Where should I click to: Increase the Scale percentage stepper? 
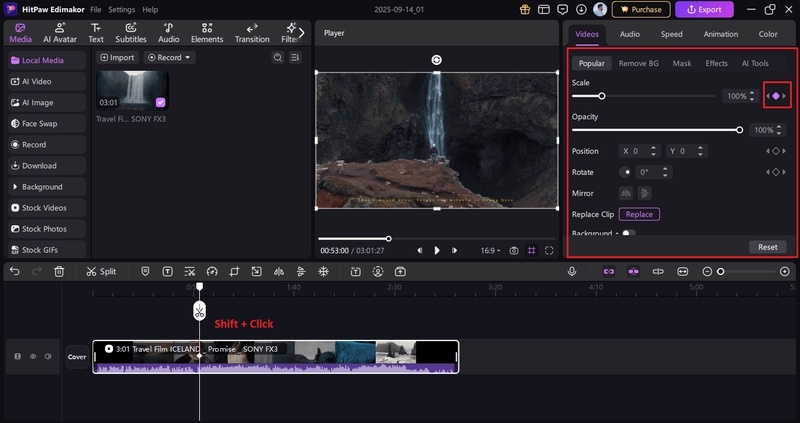[x=752, y=93]
